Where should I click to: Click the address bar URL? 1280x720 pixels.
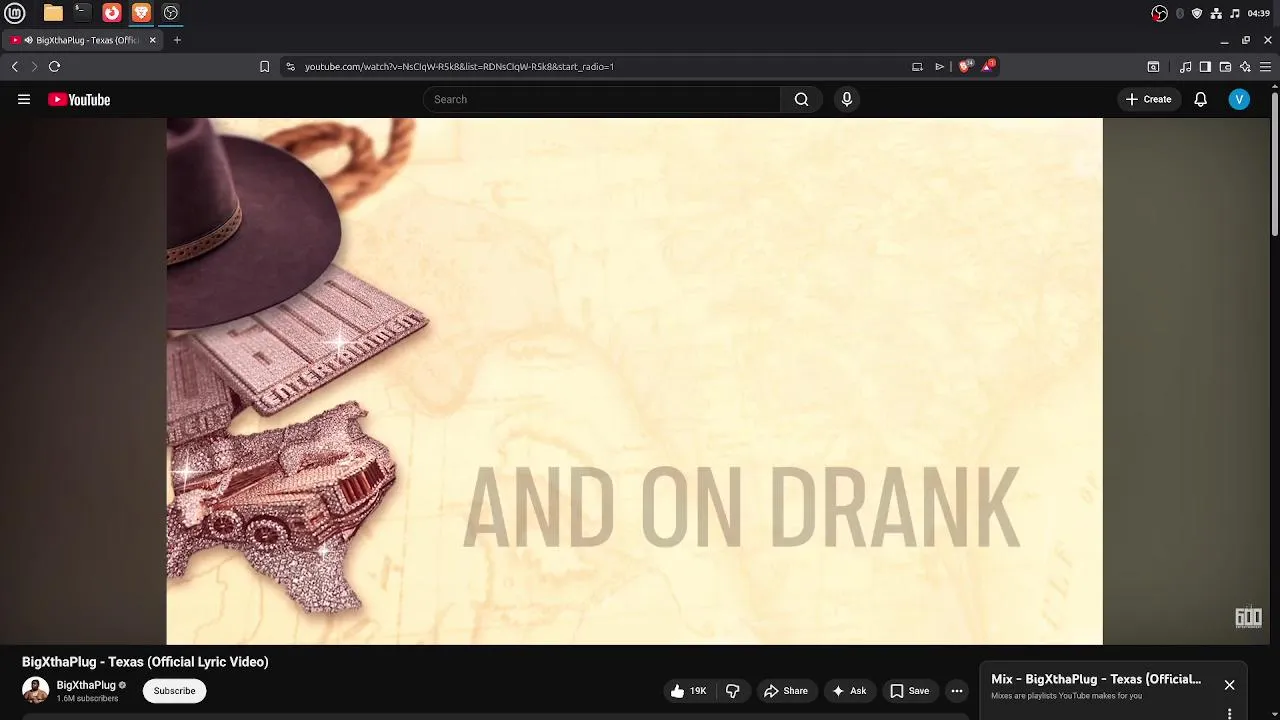tap(459, 66)
